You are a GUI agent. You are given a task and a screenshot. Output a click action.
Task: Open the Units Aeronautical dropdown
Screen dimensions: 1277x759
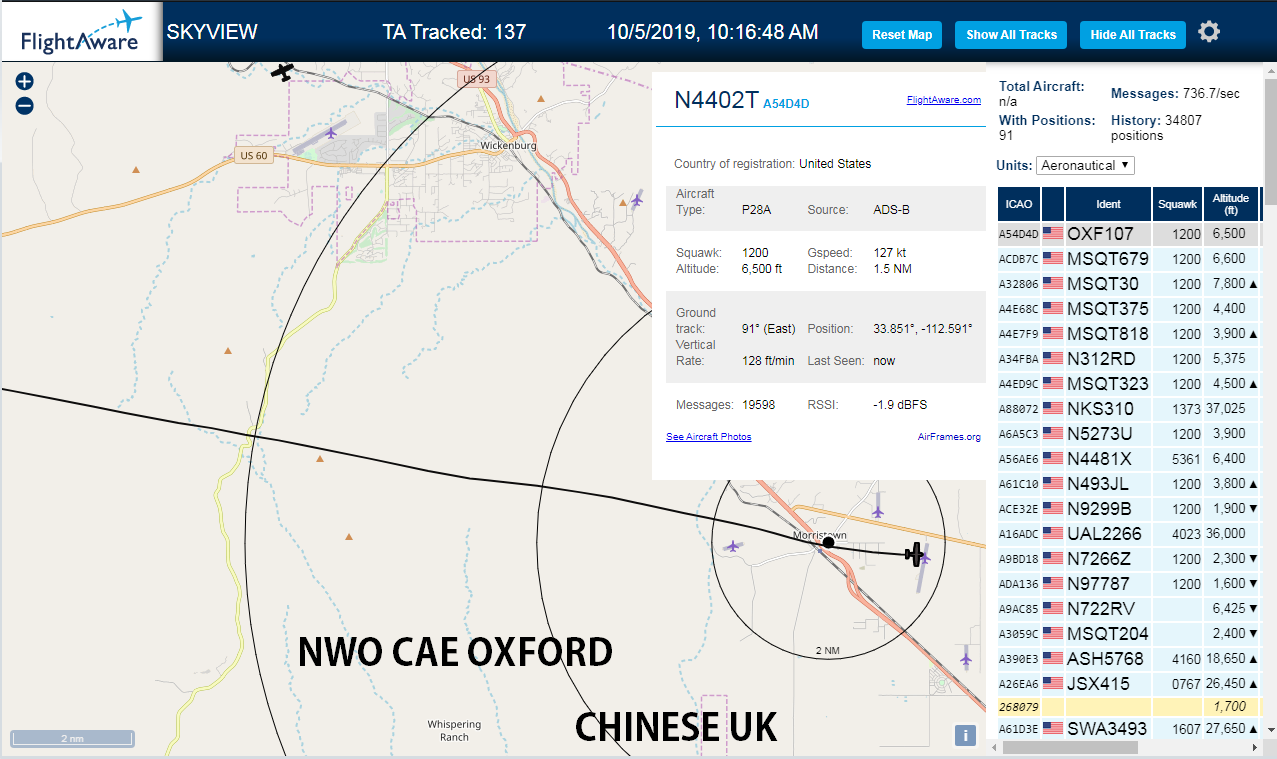pos(1085,165)
